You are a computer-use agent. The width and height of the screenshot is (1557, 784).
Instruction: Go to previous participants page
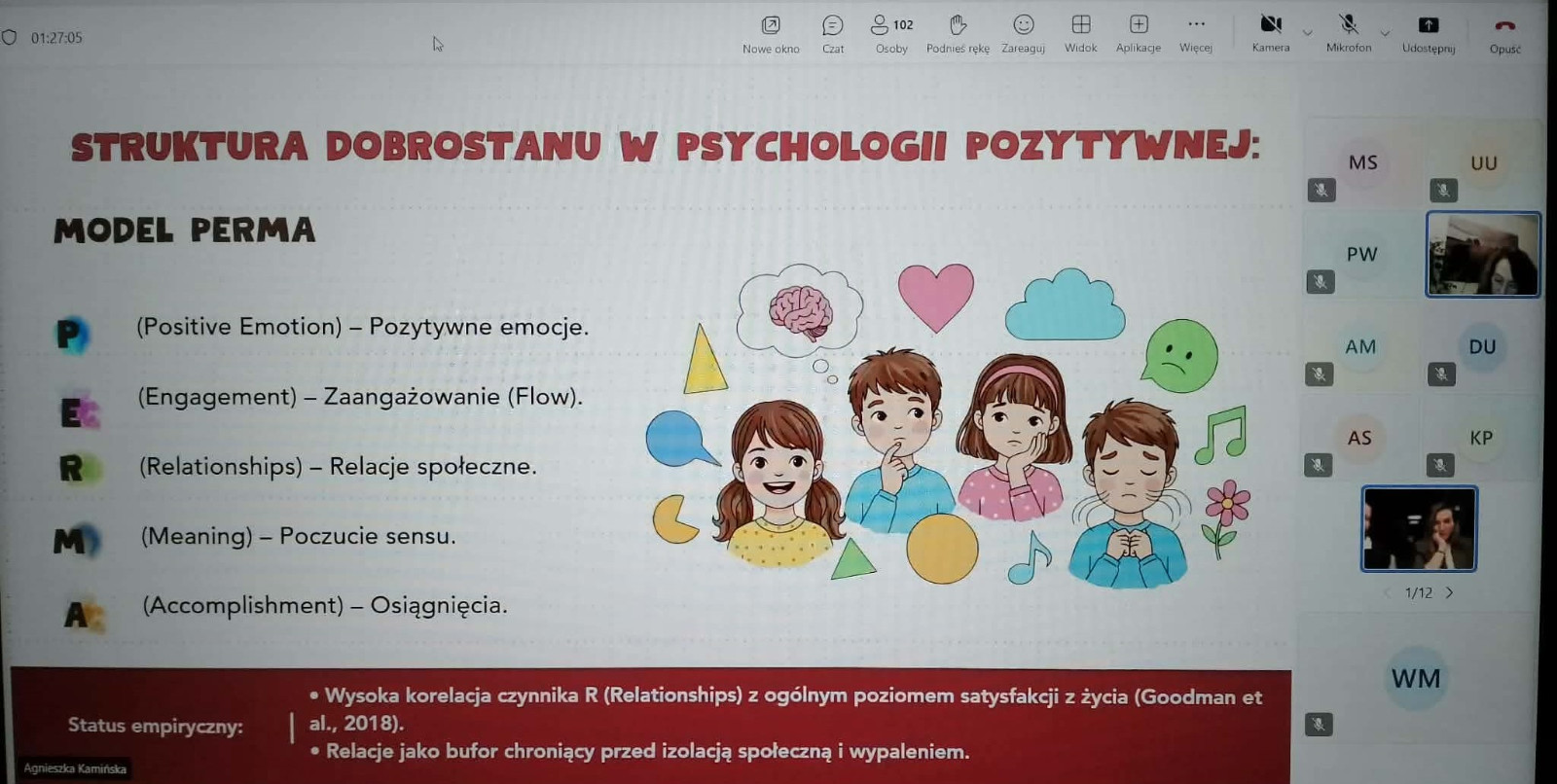coord(1387,592)
